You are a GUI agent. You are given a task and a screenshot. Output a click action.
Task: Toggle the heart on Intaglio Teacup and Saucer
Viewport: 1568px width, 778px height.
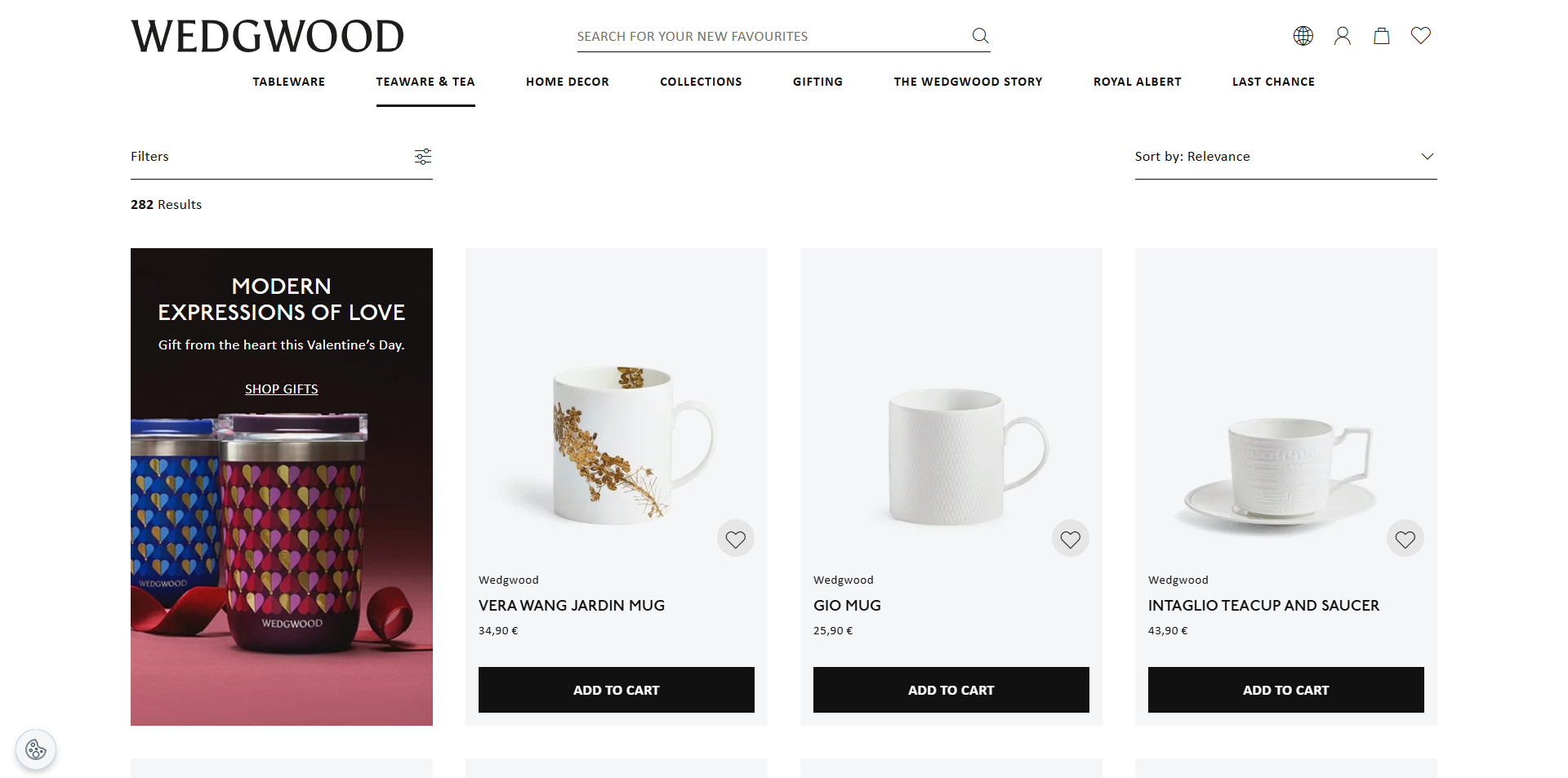click(x=1405, y=538)
